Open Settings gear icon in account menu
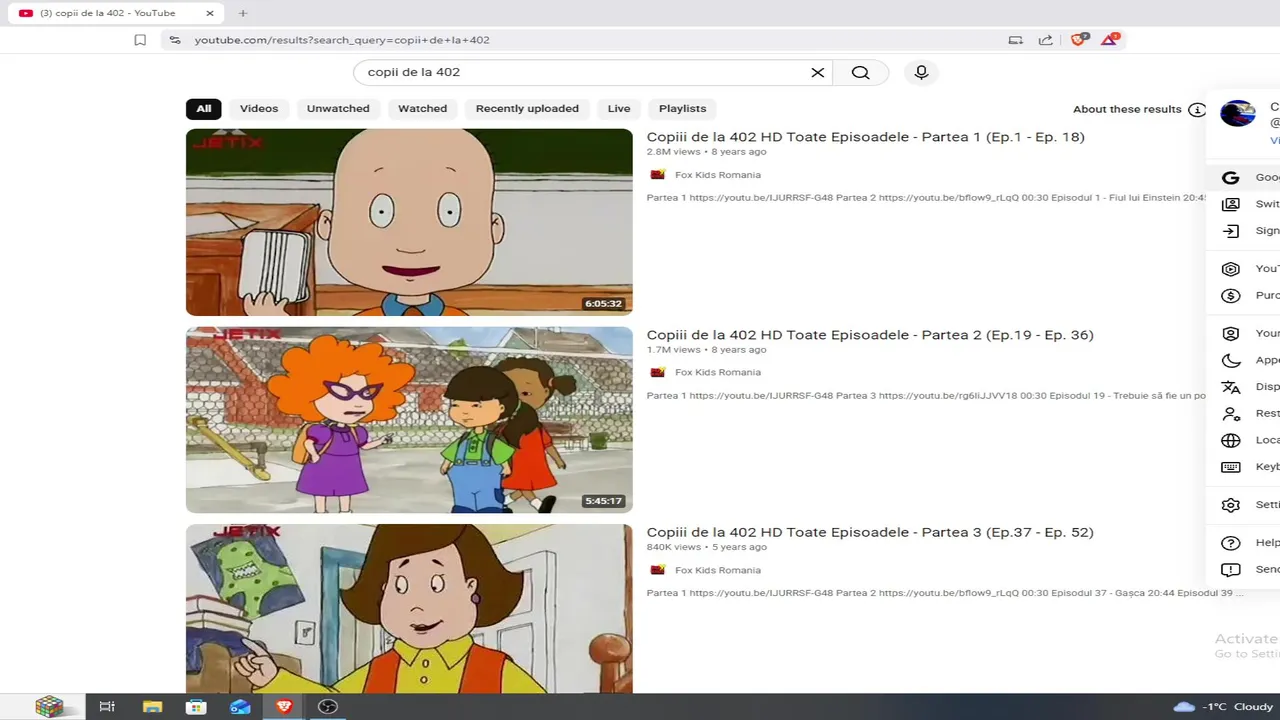1280x720 pixels. 1231,505
